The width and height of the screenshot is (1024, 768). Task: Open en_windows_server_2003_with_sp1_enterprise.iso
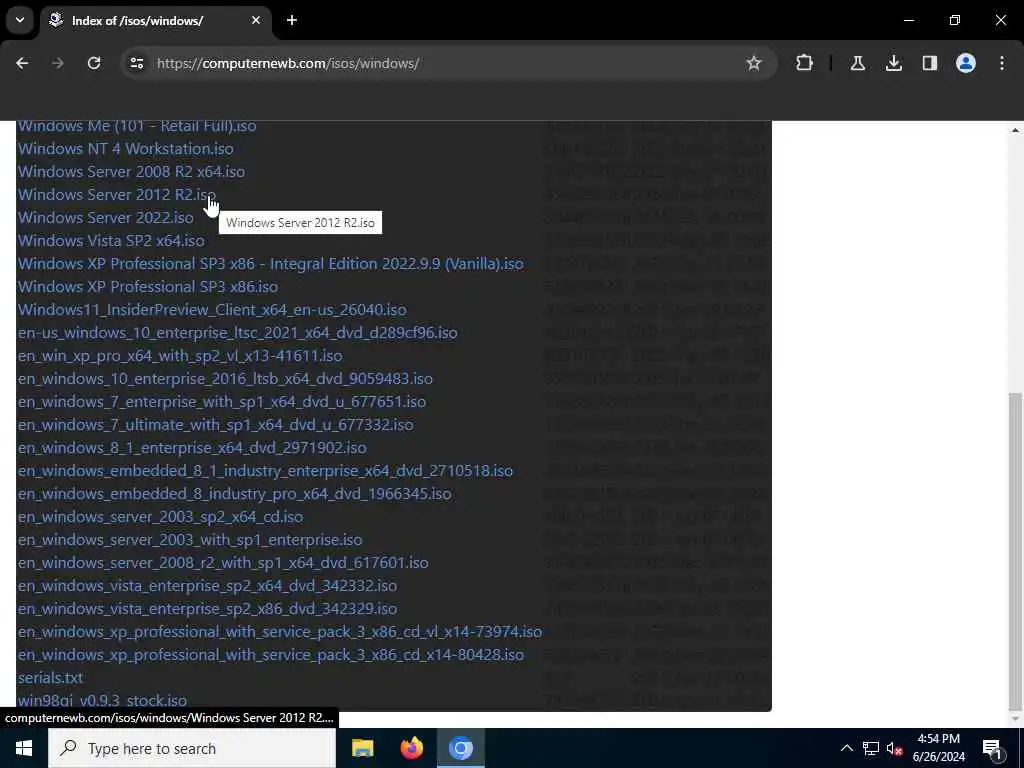pos(189,540)
